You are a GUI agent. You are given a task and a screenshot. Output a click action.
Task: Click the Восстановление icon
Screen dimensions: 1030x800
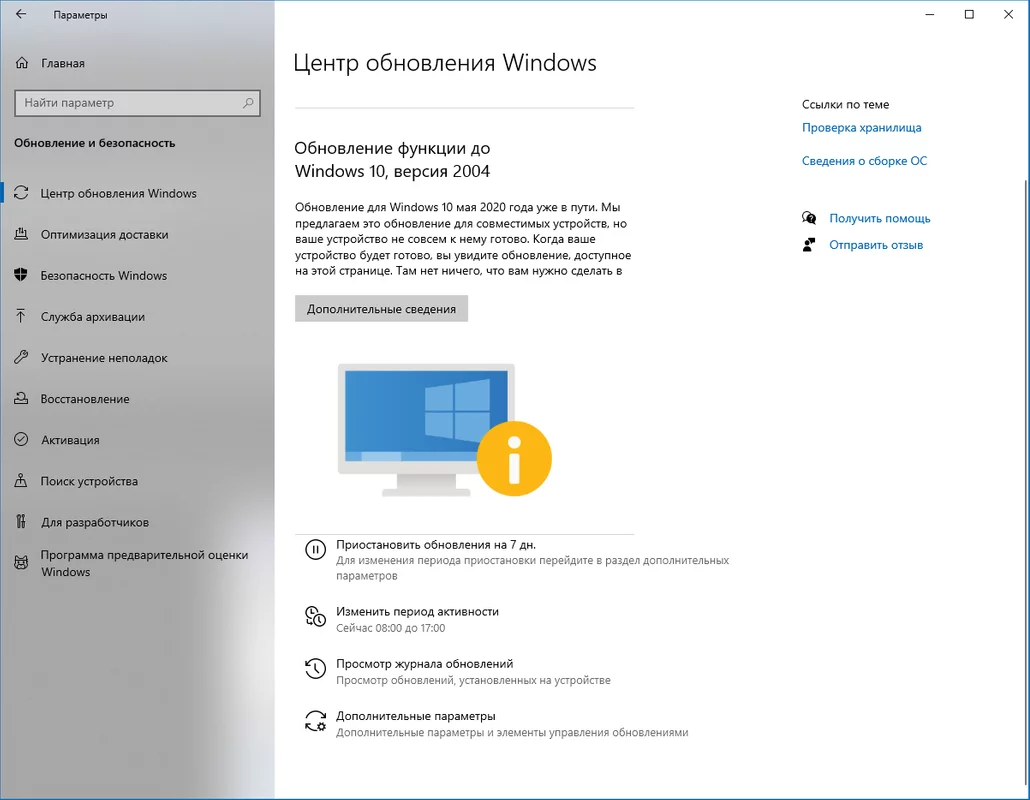coord(21,399)
